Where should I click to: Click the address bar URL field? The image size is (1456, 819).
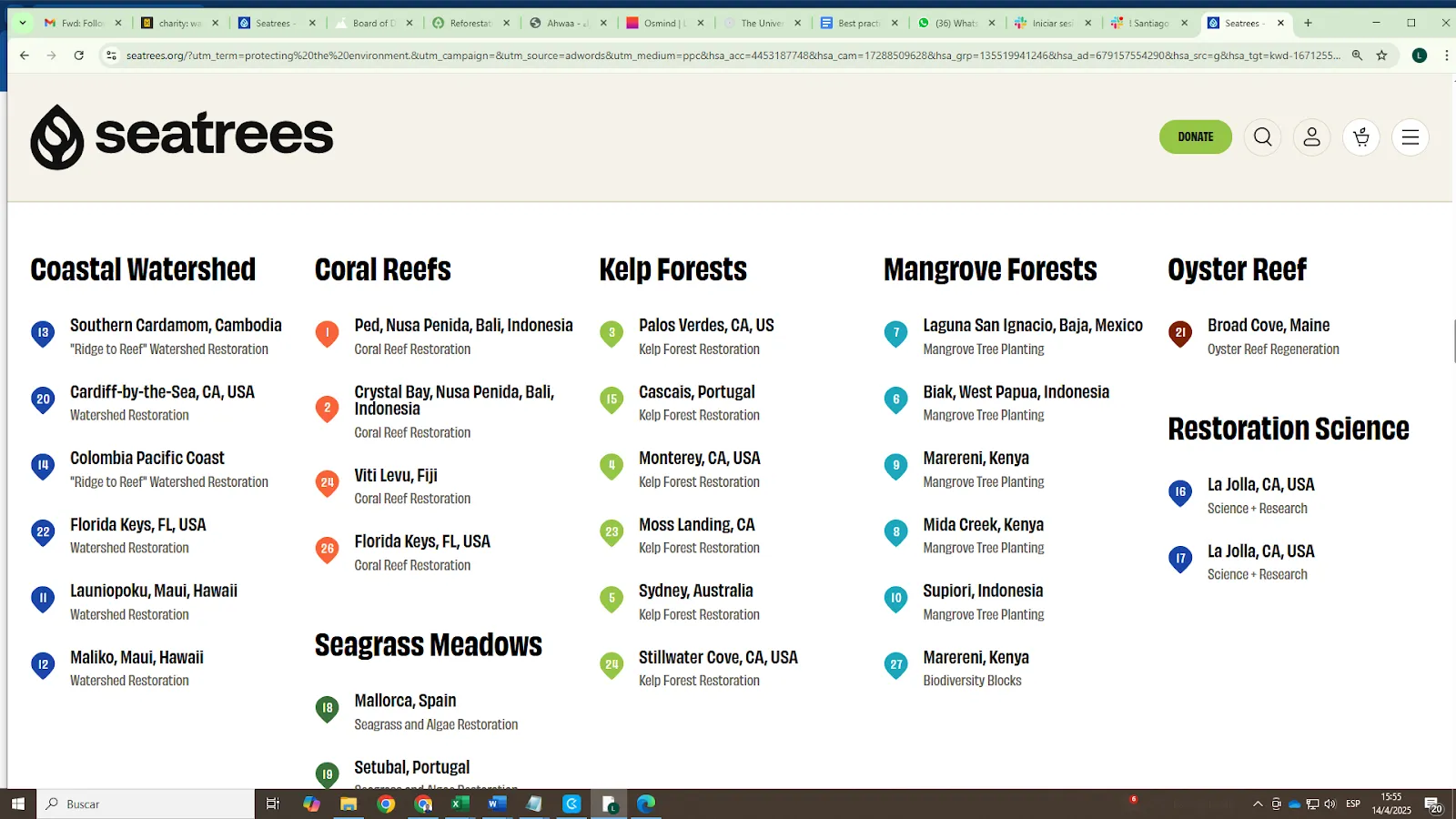[x=733, y=56]
